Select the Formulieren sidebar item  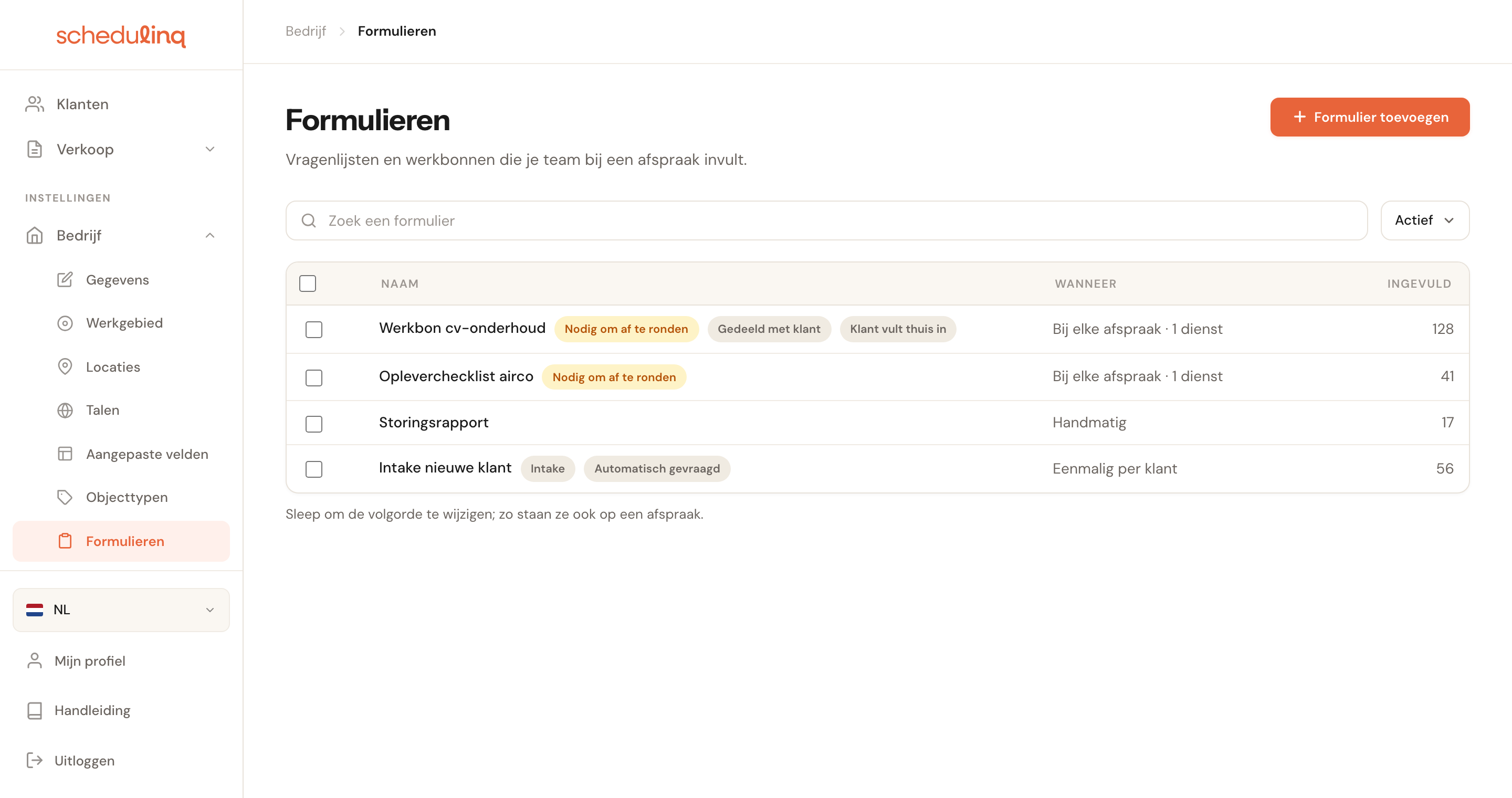(121, 541)
